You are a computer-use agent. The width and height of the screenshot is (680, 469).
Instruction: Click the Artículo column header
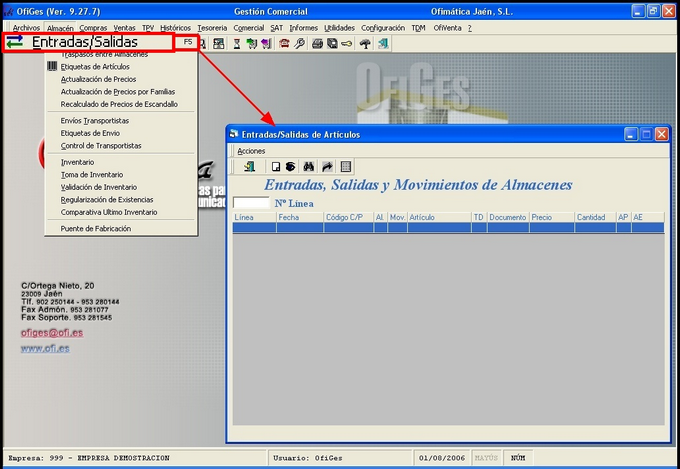[439, 217]
